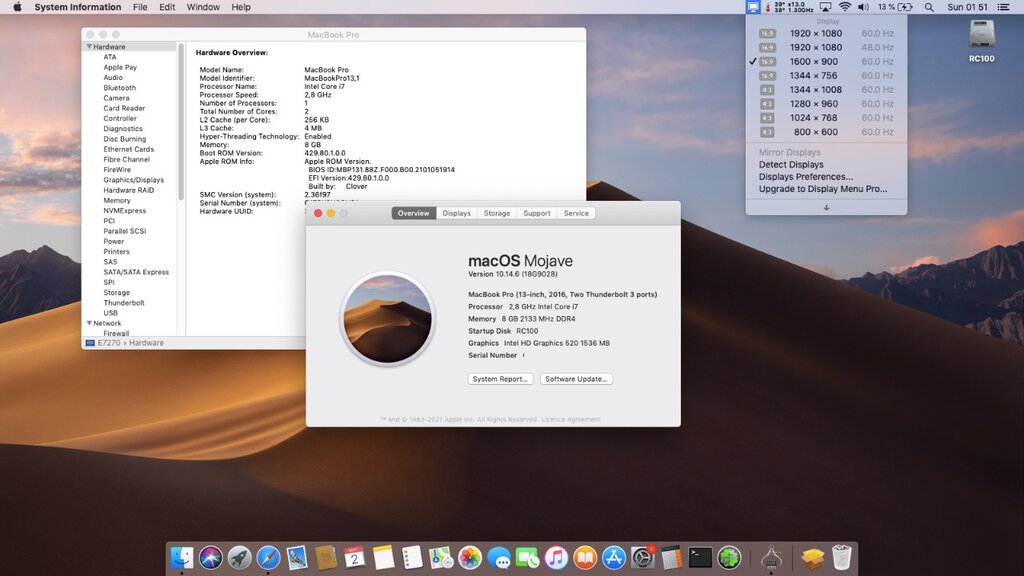Viewport: 1024px width, 576px height.
Task: Collapse the Hardware section in the sidebar
Action: (89, 46)
